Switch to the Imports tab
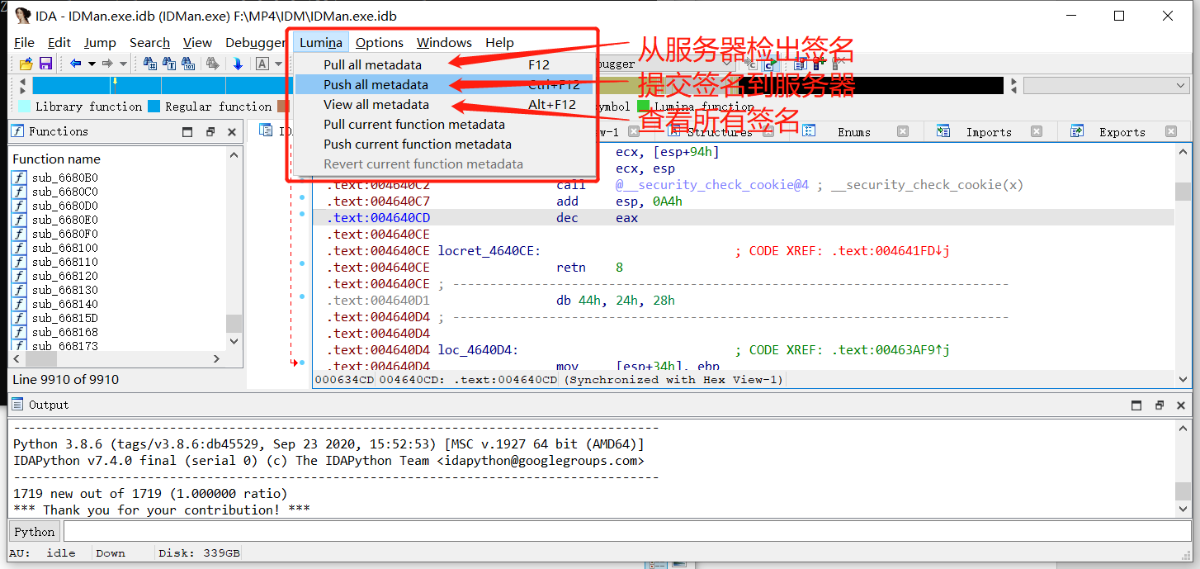Viewport: 1200px width, 569px height. click(988, 132)
